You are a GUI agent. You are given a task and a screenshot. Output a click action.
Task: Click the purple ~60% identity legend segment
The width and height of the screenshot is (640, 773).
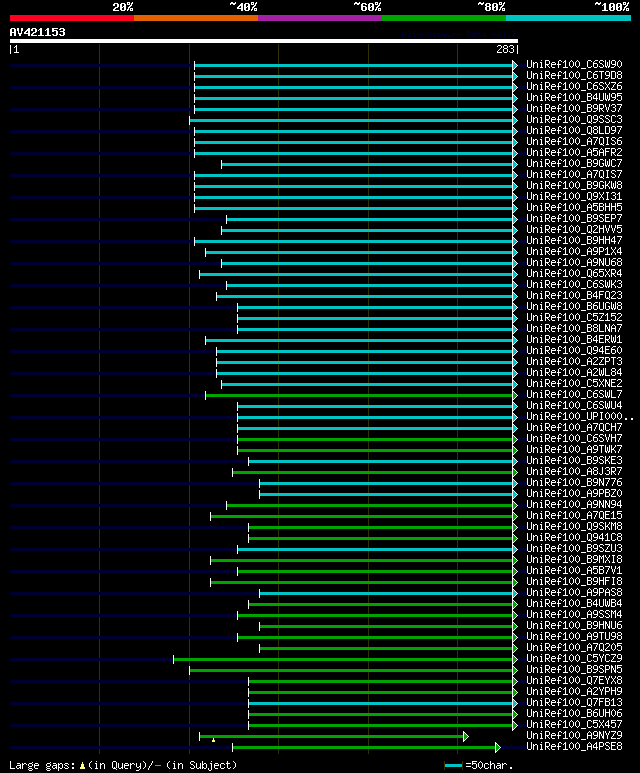320,18
